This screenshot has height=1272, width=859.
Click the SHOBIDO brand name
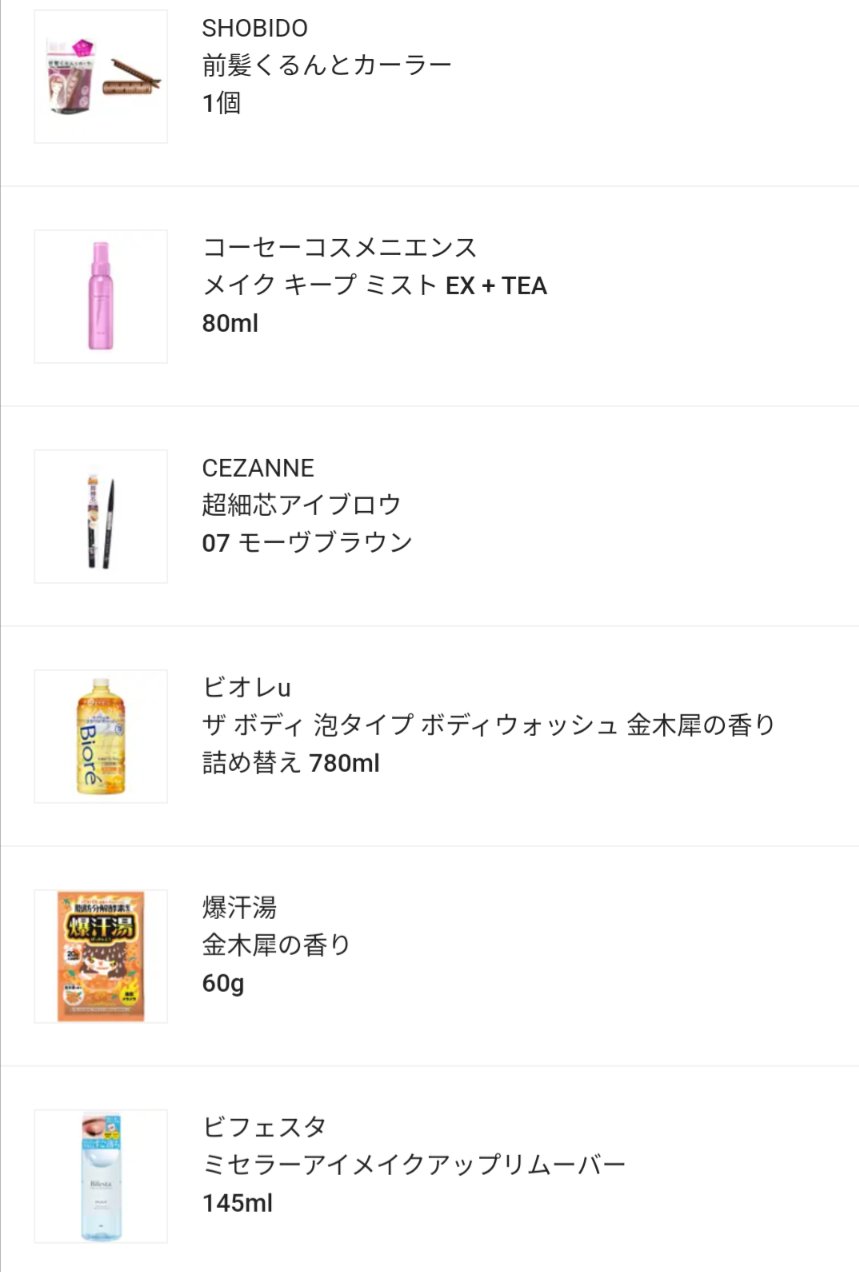click(254, 28)
